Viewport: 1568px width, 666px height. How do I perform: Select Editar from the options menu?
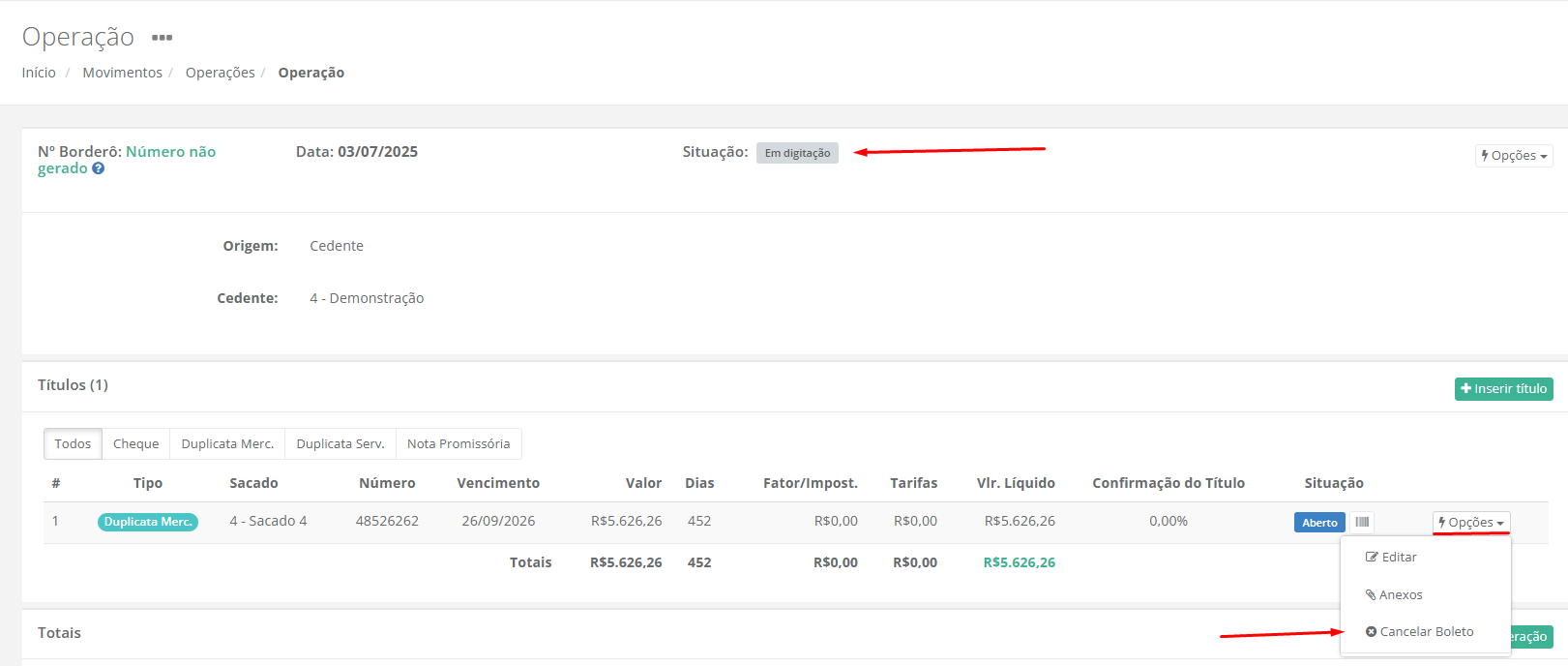point(1391,558)
